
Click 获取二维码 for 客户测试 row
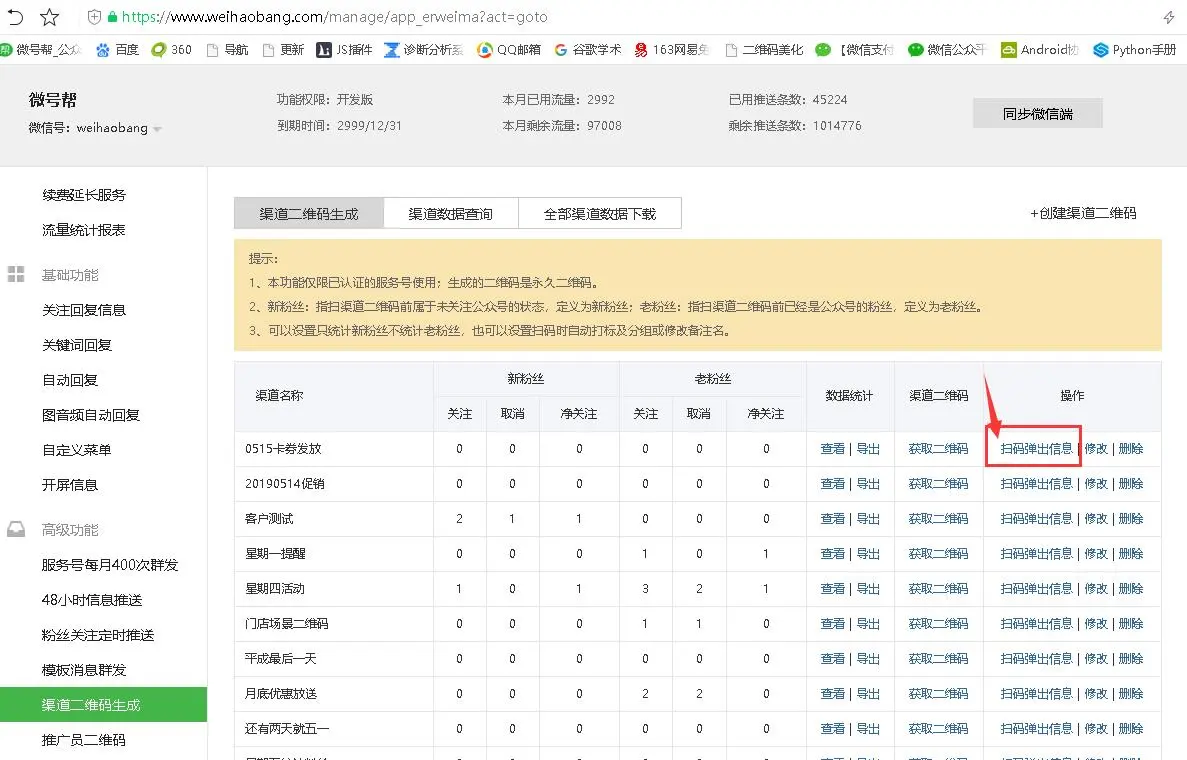tap(938, 519)
